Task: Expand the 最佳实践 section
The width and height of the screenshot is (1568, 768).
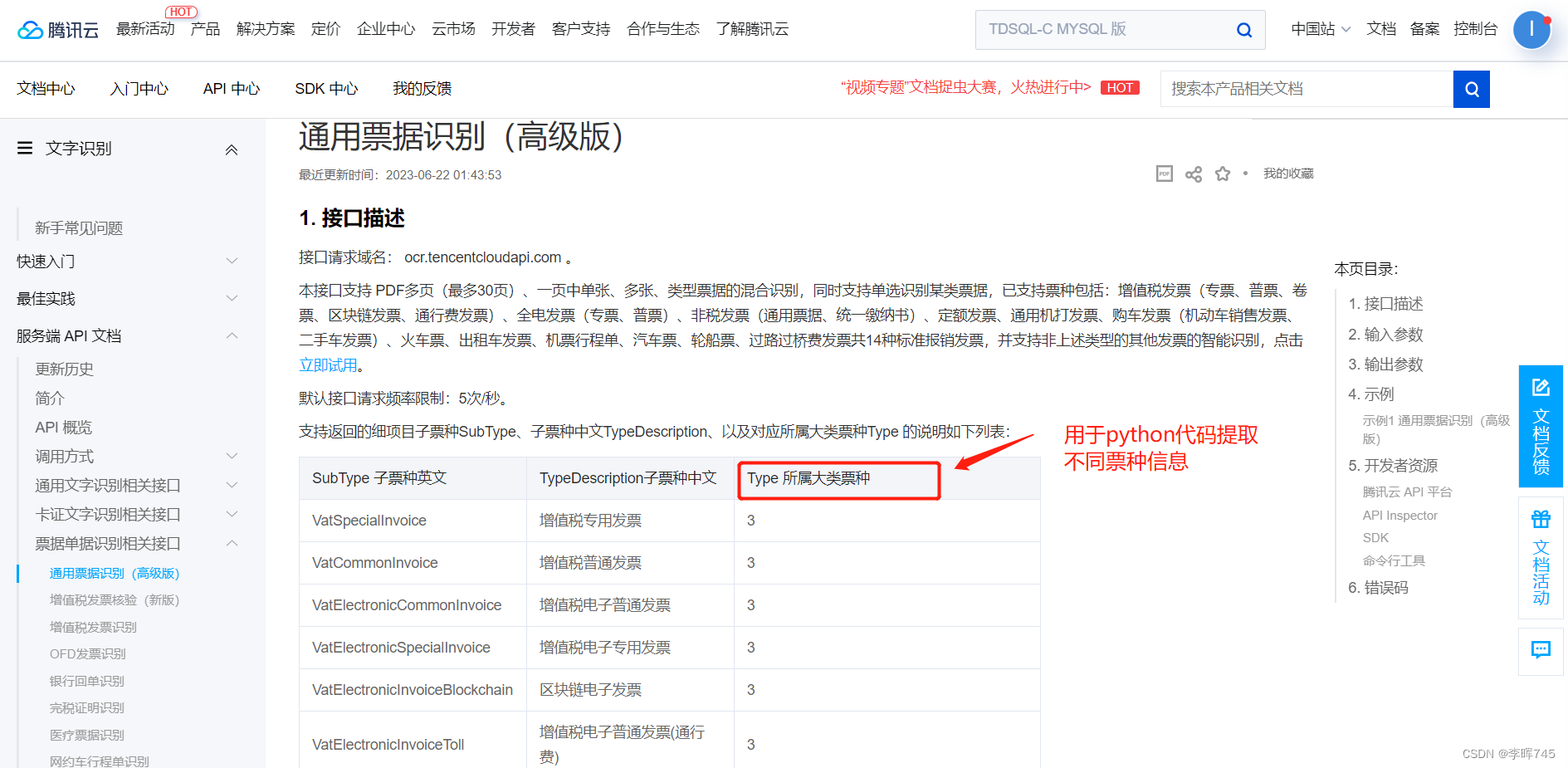Action: 232,298
